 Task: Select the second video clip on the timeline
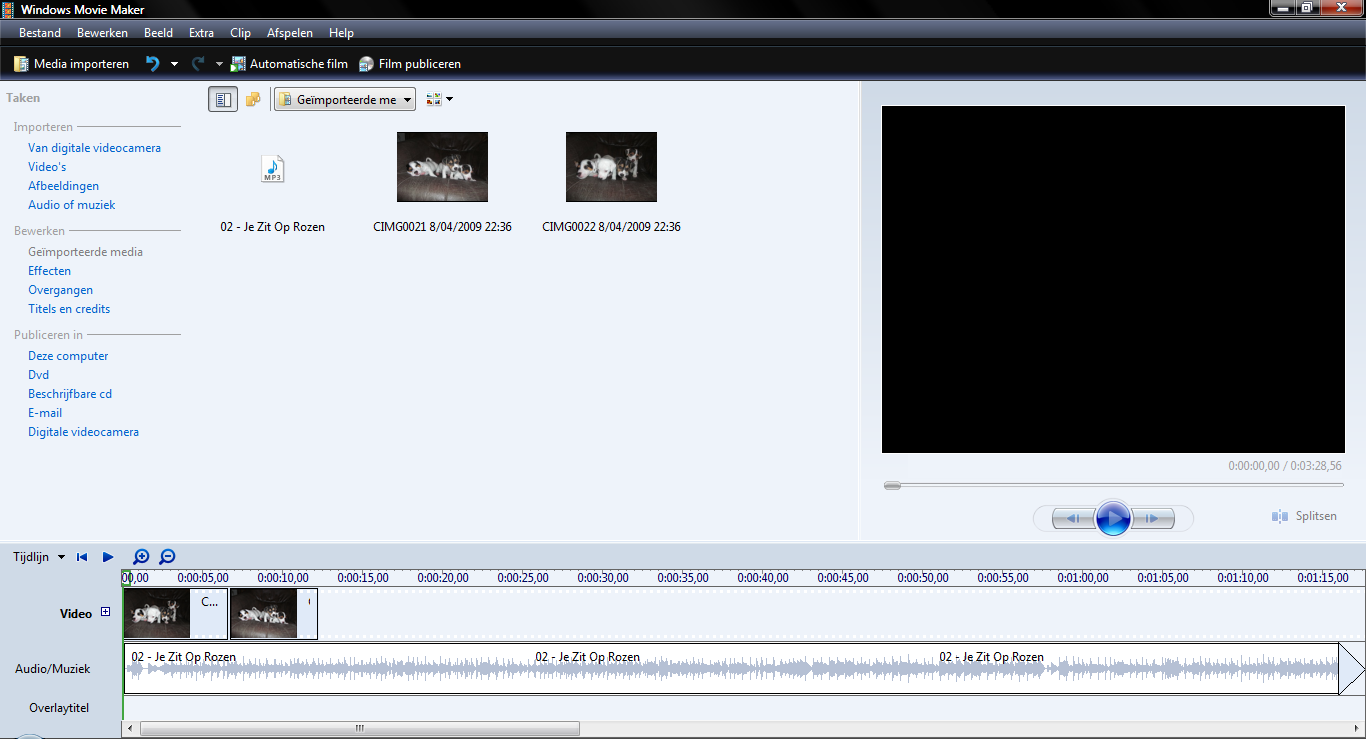pos(274,614)
